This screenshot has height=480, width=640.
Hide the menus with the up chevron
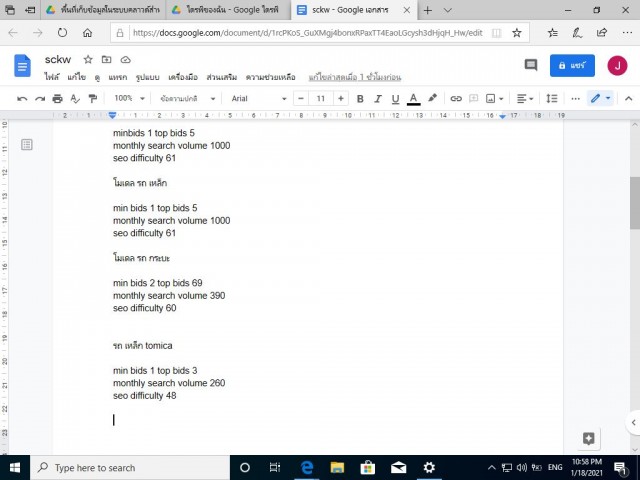click(x=629, y=98)
